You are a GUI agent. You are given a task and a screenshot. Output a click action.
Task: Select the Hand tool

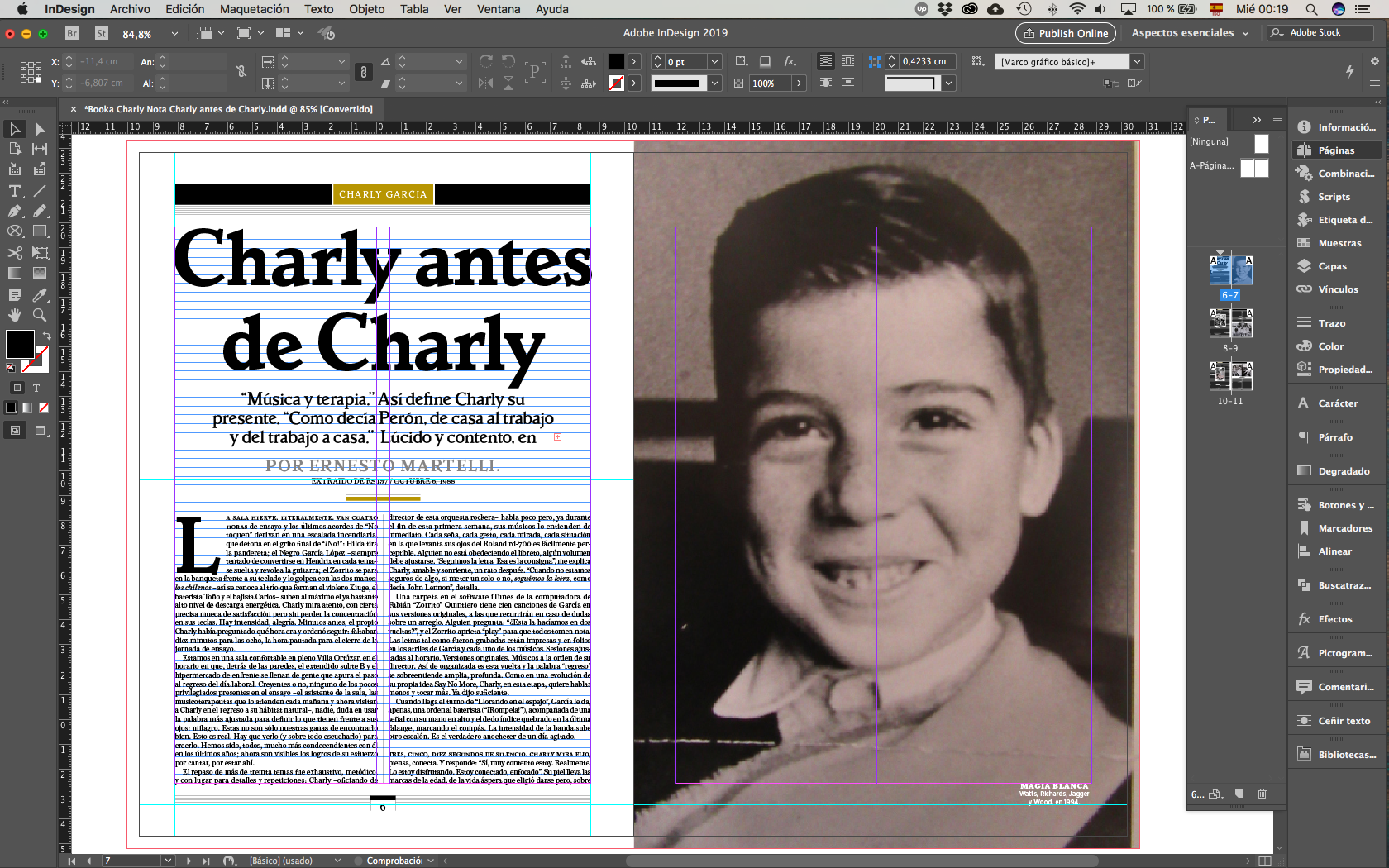[x=15, y=315]
